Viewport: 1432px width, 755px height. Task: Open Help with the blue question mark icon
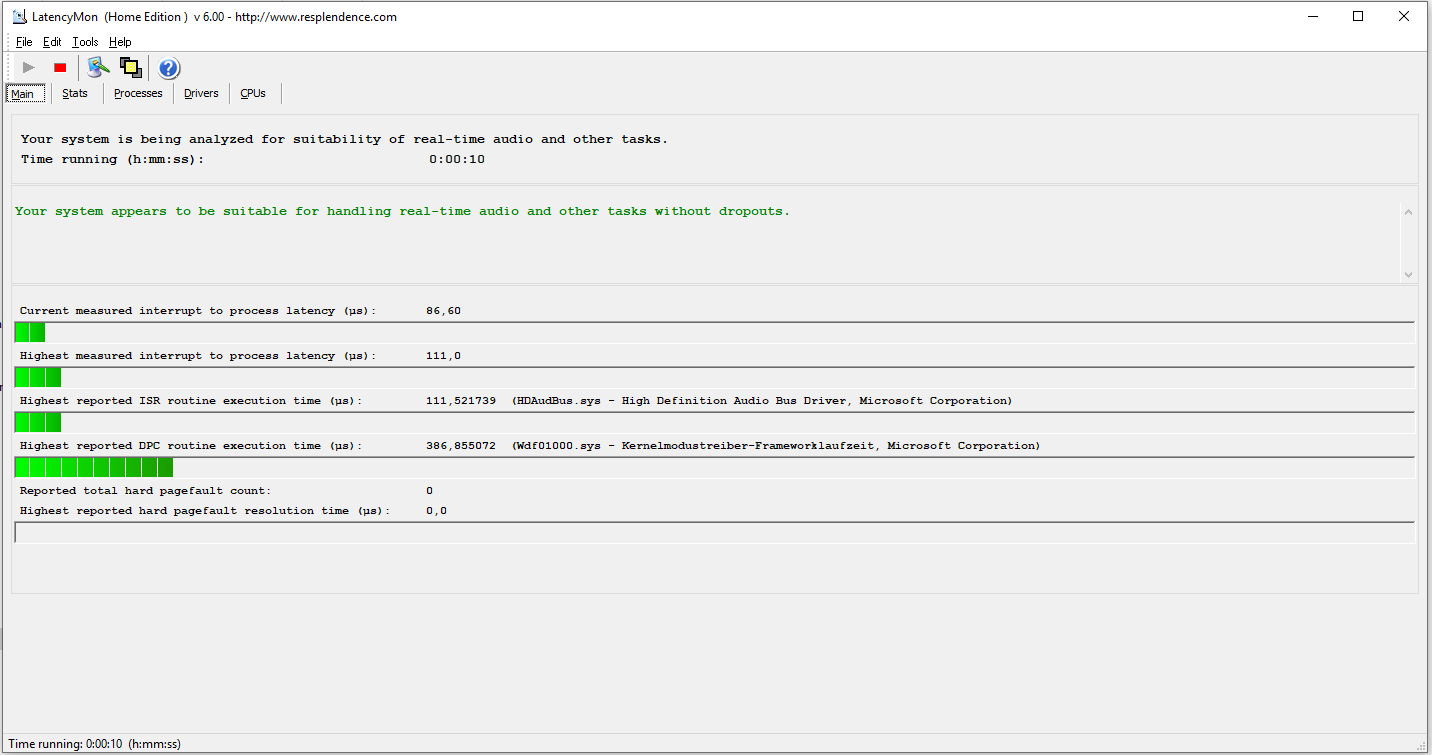169,68
